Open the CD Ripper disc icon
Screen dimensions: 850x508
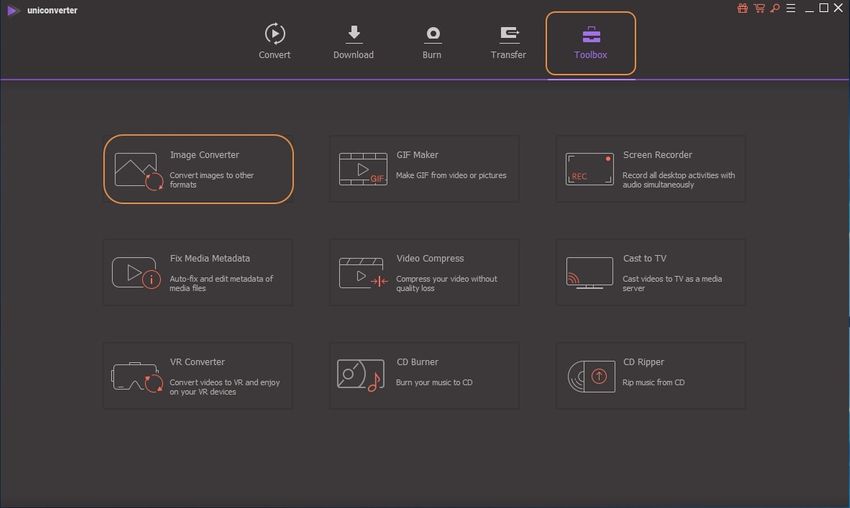589,376
